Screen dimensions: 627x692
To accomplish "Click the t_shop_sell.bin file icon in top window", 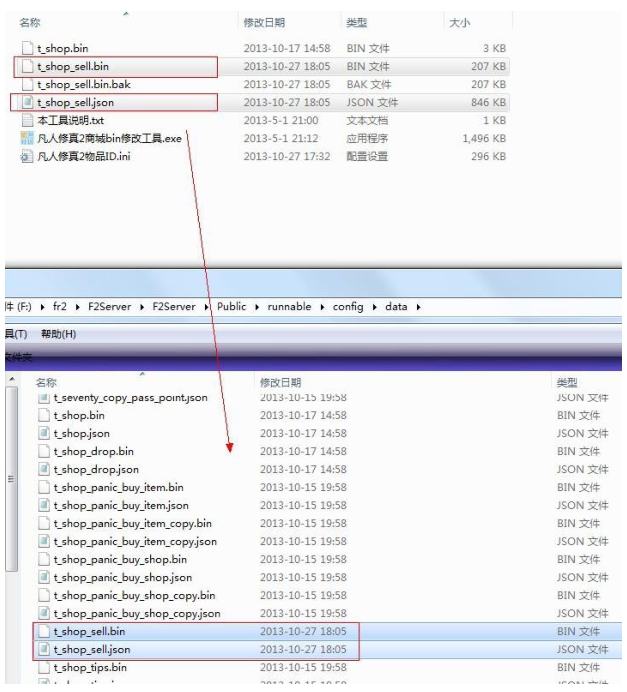I will pos(27,66).
